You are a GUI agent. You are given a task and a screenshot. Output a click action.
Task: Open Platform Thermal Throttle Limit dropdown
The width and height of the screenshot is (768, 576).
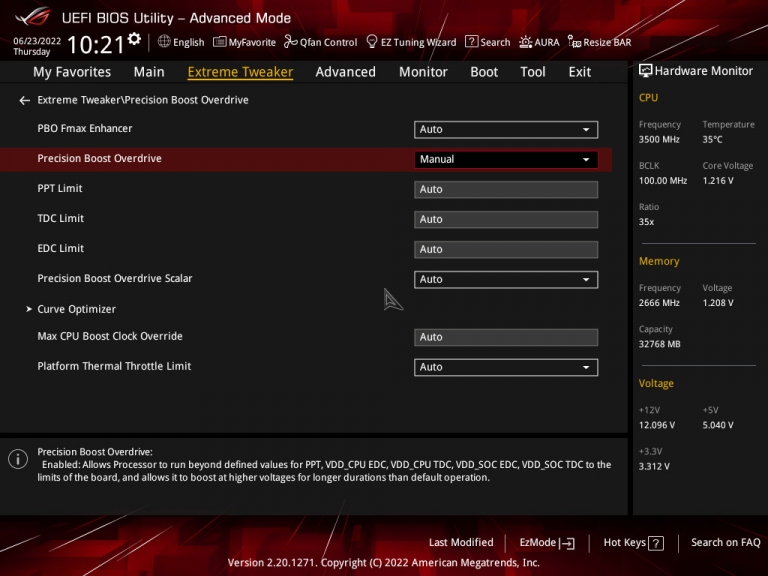(x=506, y=367)
